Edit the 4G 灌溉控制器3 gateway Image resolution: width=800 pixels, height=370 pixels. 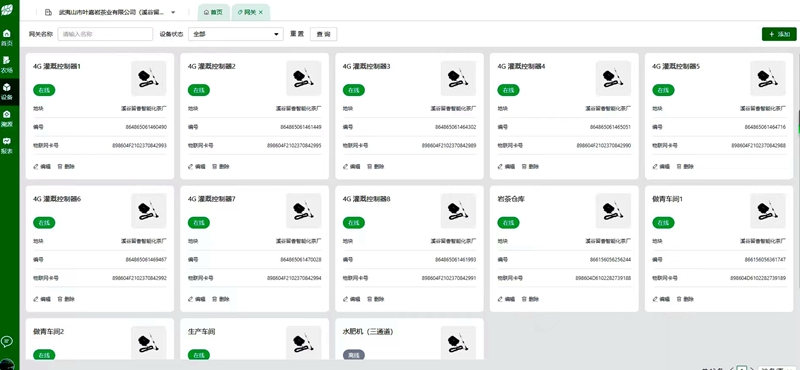pyautogui.click(x=352, y=166)
